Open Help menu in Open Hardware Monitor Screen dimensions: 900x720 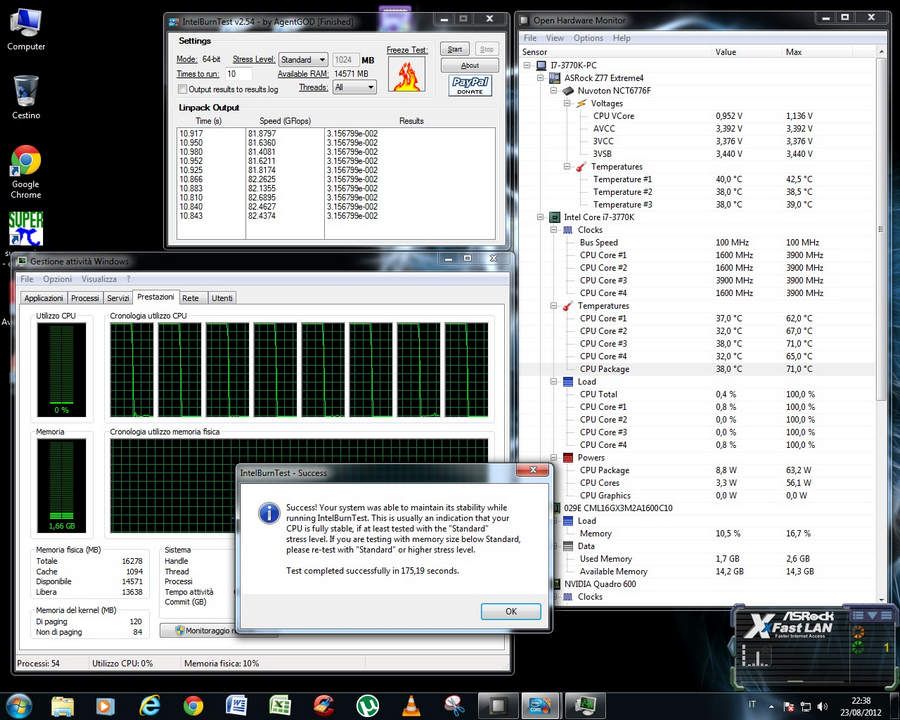[622, 38]
